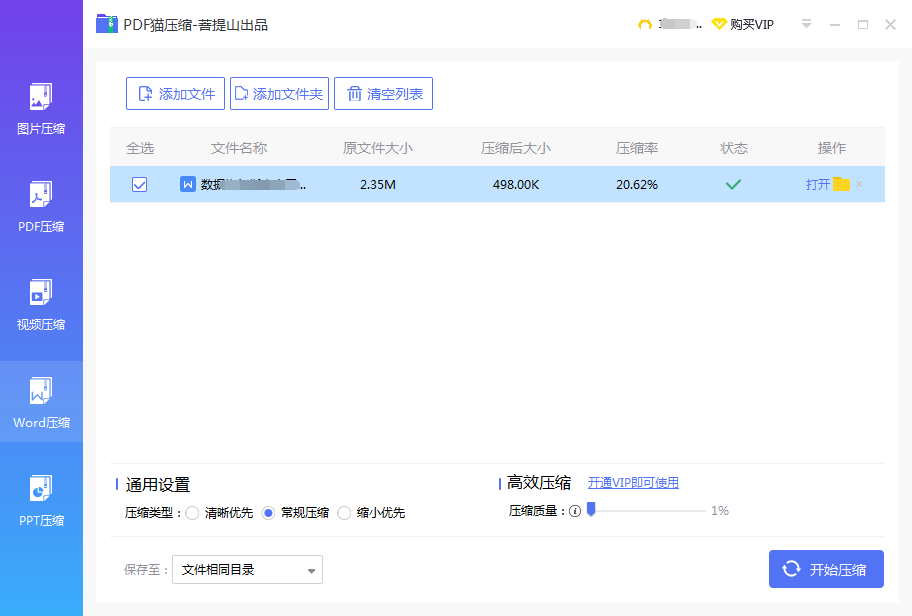Click the 打开 link in the file row
This screenshot has height=616, width=912.
point(817,184)
